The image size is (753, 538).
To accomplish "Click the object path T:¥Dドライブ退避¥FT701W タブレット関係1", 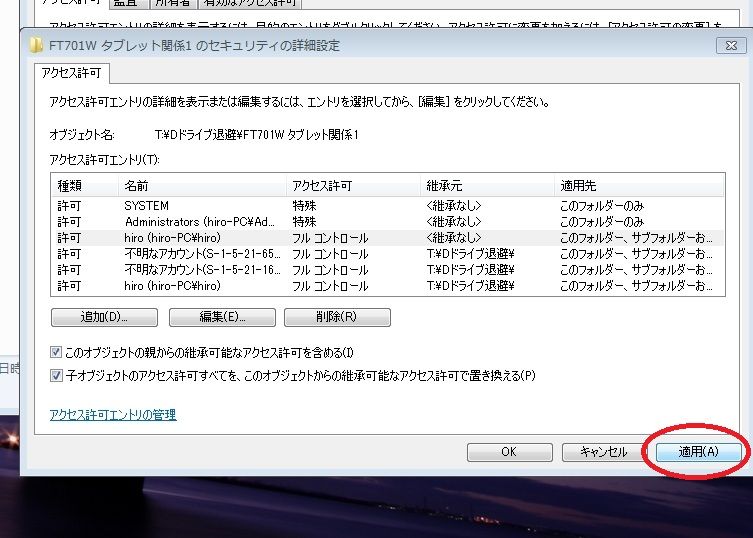I will pyautogui.click(x=257, y=134).
